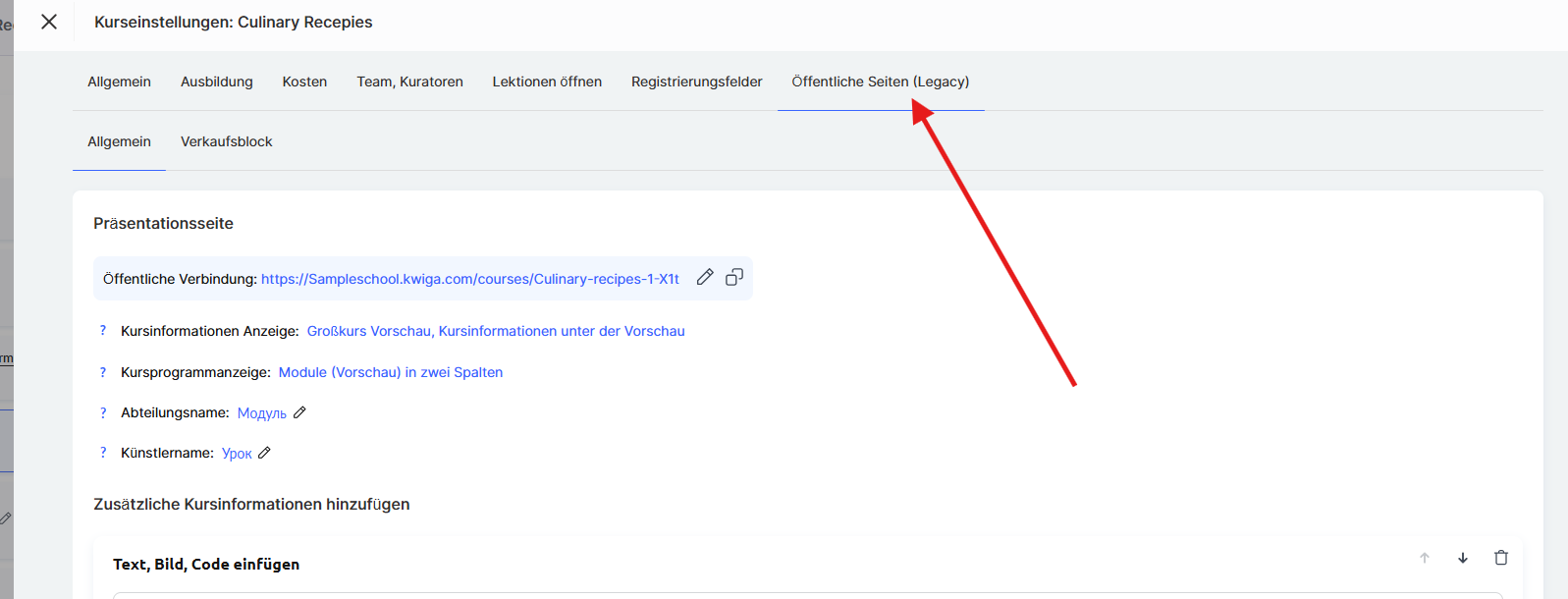Switch to the Kosten tab

(x=304, y=82)
